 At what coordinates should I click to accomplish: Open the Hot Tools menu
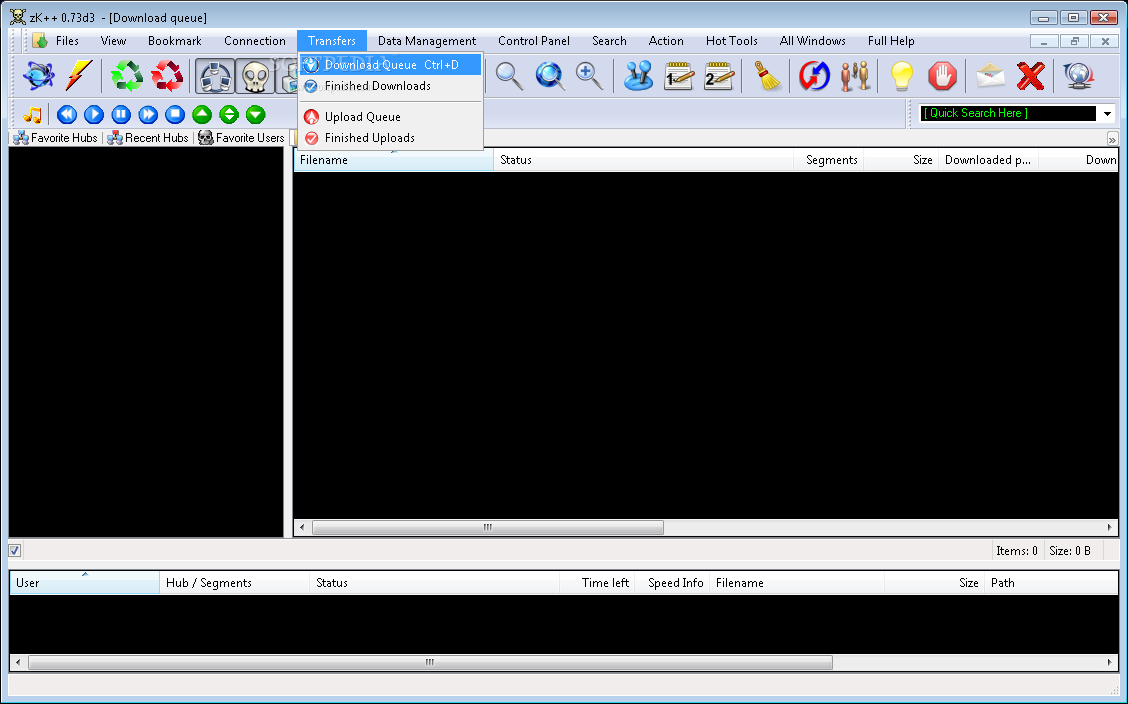click(x=732, y=41)
